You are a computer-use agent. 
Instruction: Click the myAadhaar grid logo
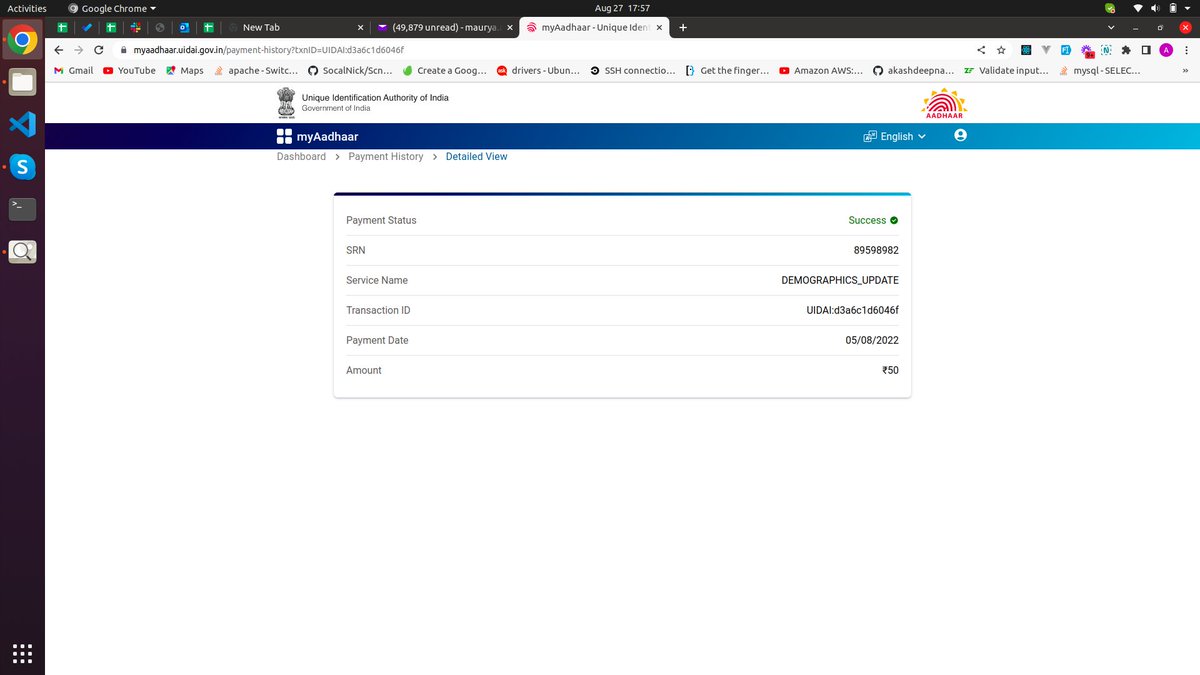[x=284, y=136]
